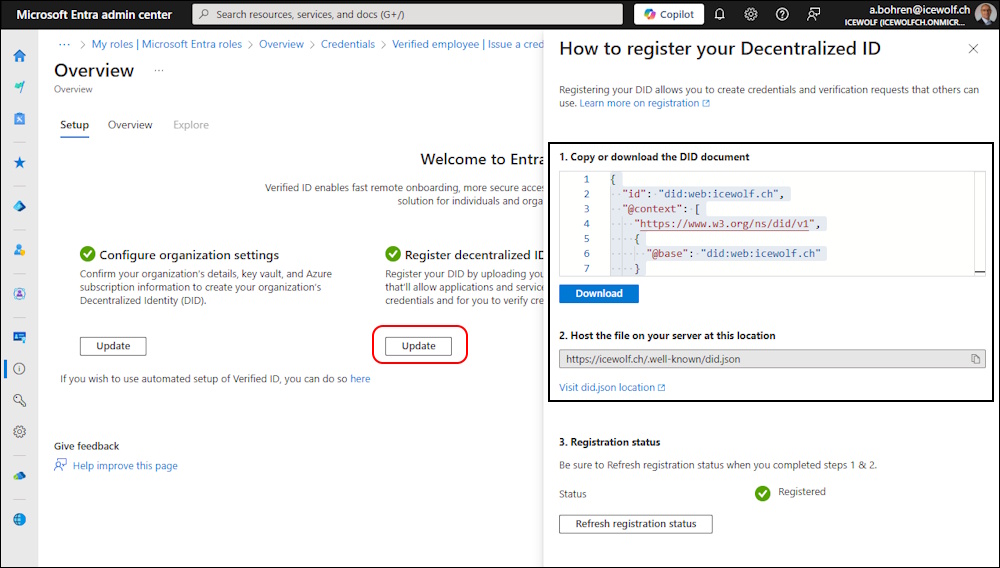Click the "@context" code line
This screenshot has height=568, width=1000.
pos(661,208)
